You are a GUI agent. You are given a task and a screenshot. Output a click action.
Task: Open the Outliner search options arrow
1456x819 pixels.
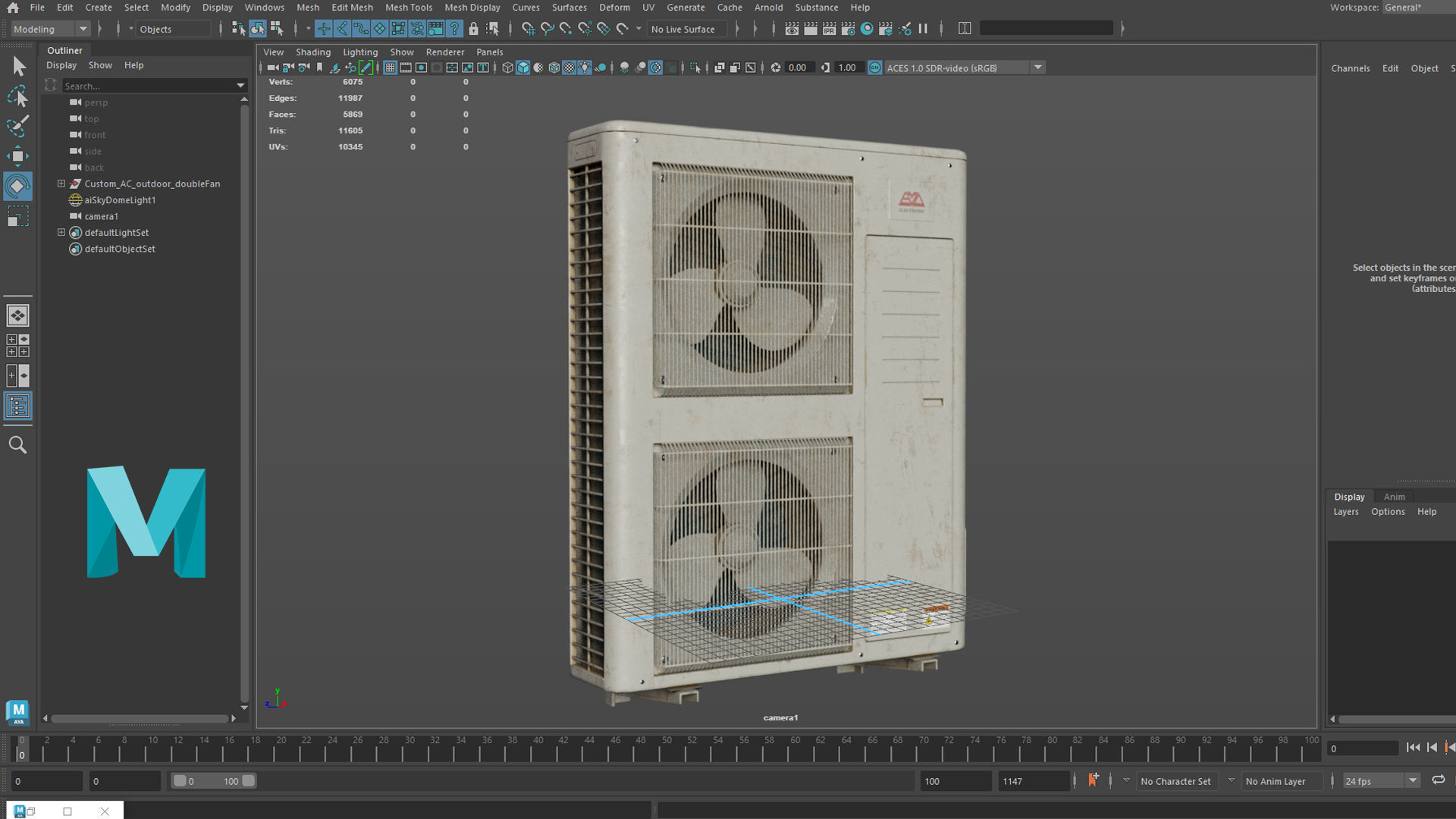click(x=240, y=86)
